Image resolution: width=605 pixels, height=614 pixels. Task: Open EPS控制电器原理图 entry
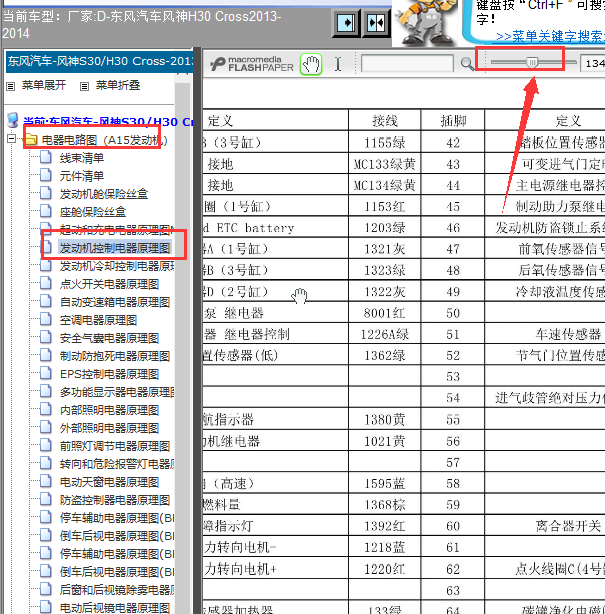(x=109, y=374)
